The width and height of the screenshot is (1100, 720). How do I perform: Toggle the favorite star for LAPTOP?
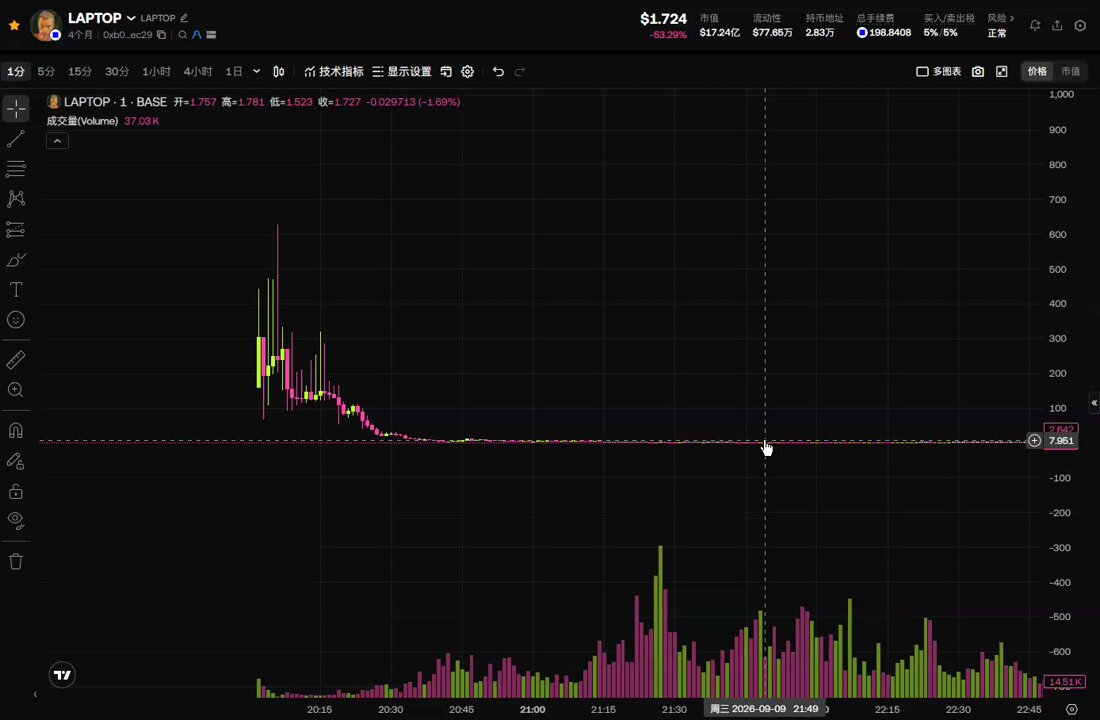[14, 25]
